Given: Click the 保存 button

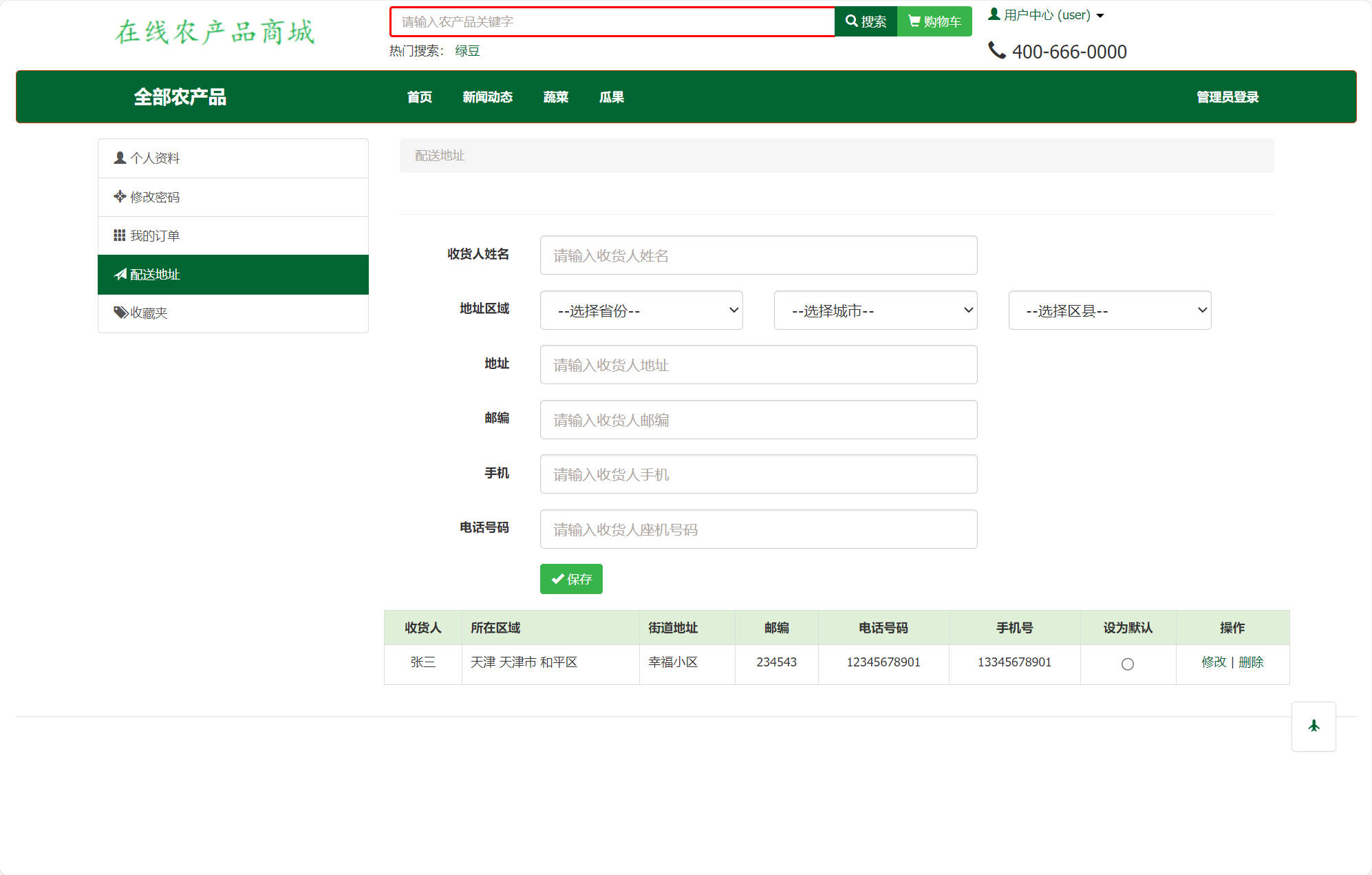Looking at the screenshot, I should click(x=571, y=579).
